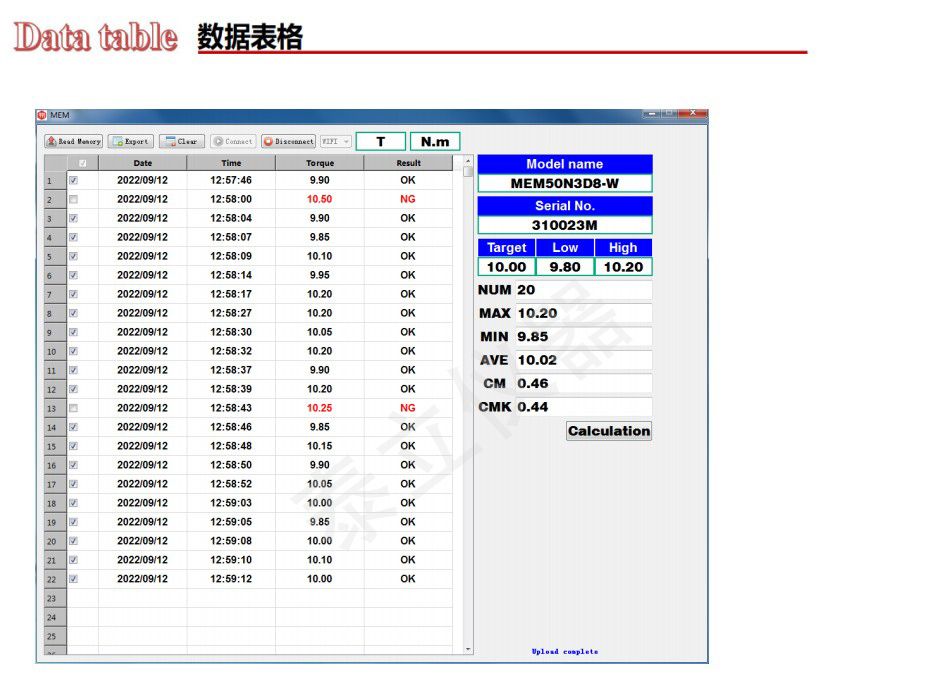Click the Target value field showing 10.00
950x681 pixels.
coord(506,267)
